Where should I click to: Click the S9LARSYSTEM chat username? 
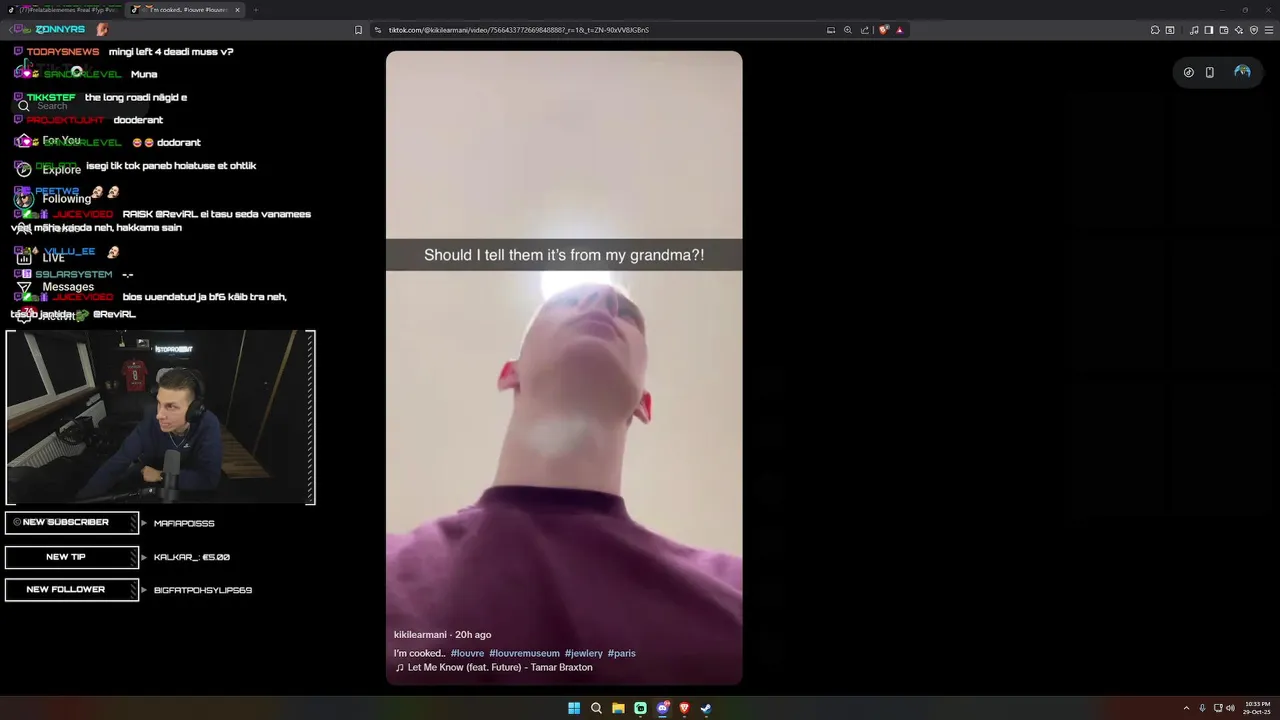[74, 274]
